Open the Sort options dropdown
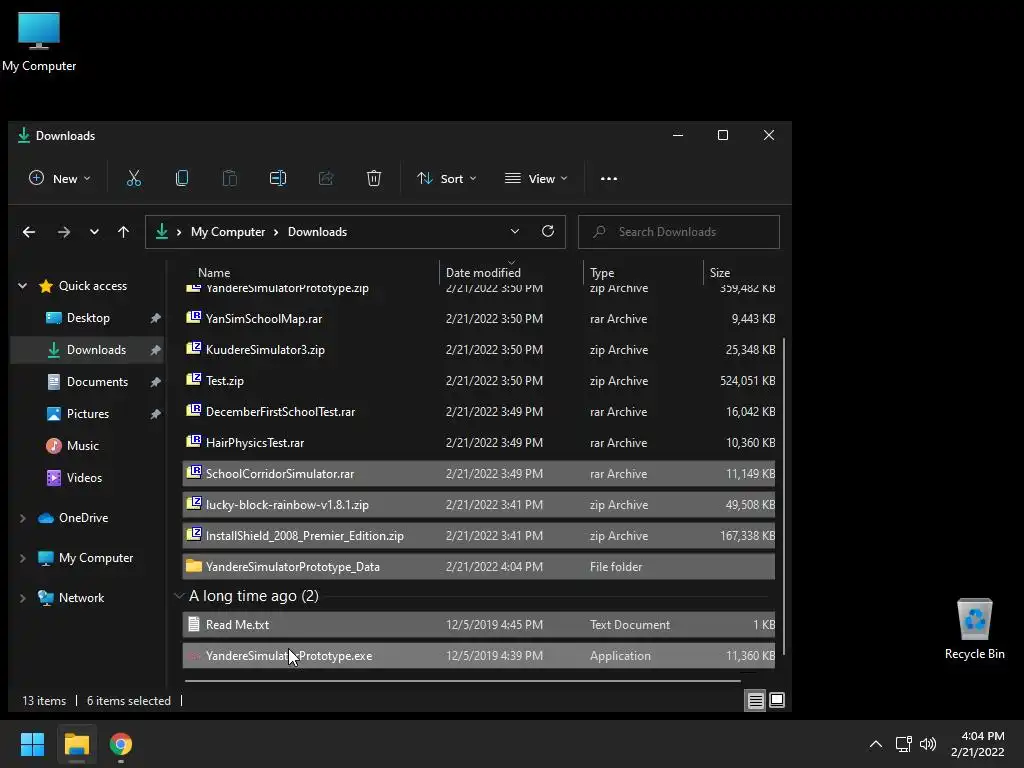 click(447, 178)
